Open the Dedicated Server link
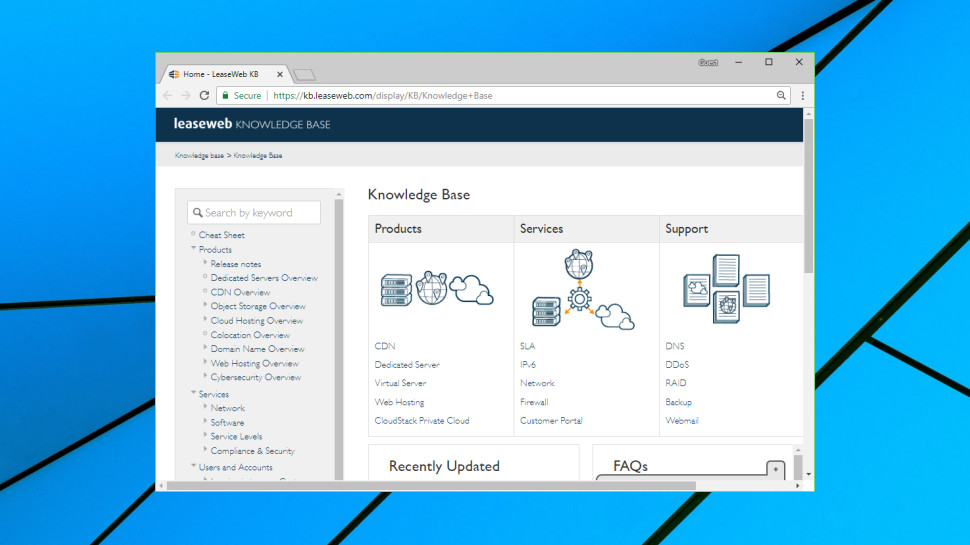 pos(407,364)
